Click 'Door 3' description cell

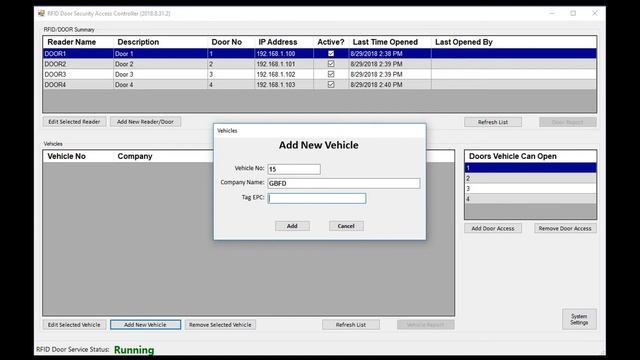tap(160, 74)
